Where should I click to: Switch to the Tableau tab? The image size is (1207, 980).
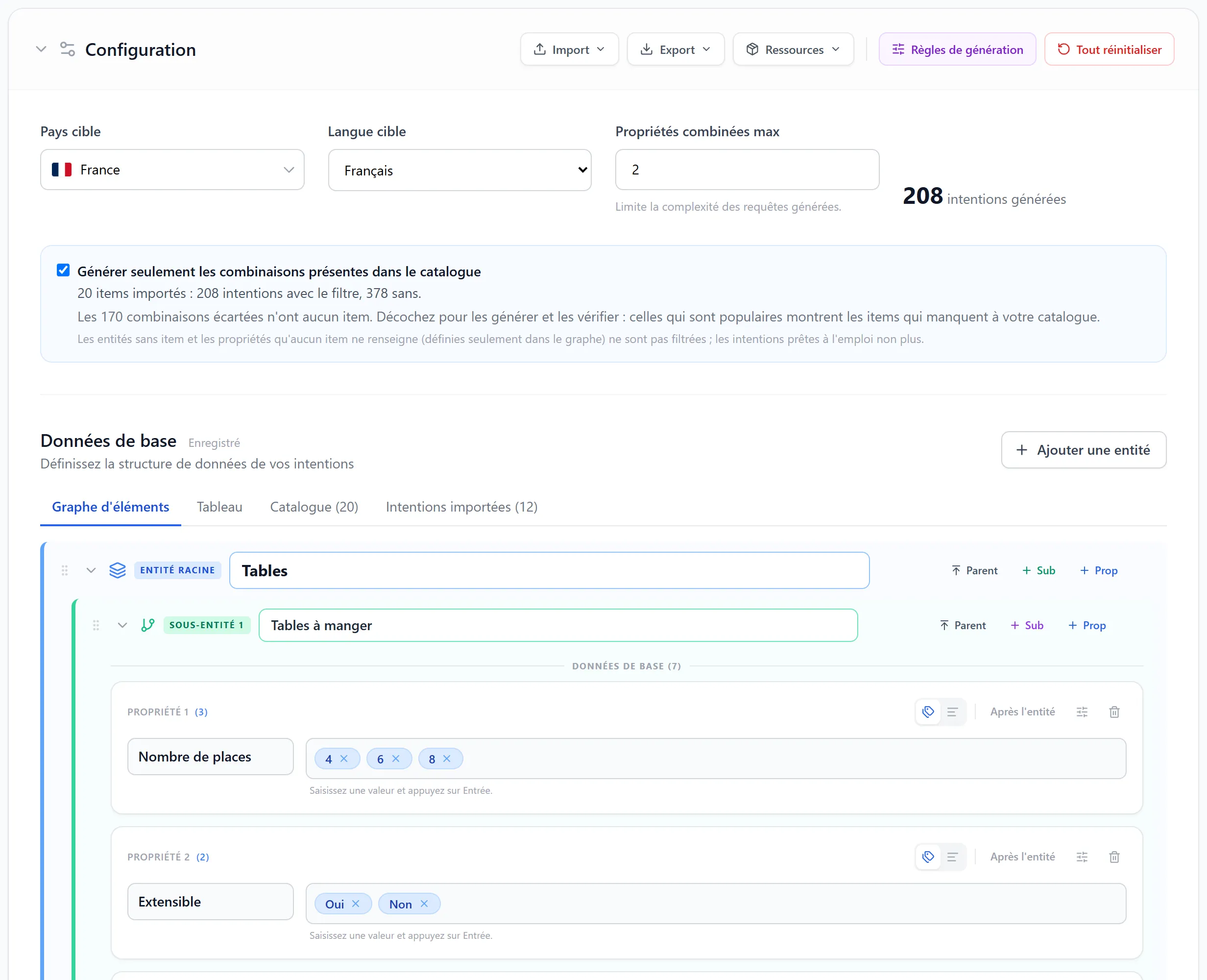[219, 507]
